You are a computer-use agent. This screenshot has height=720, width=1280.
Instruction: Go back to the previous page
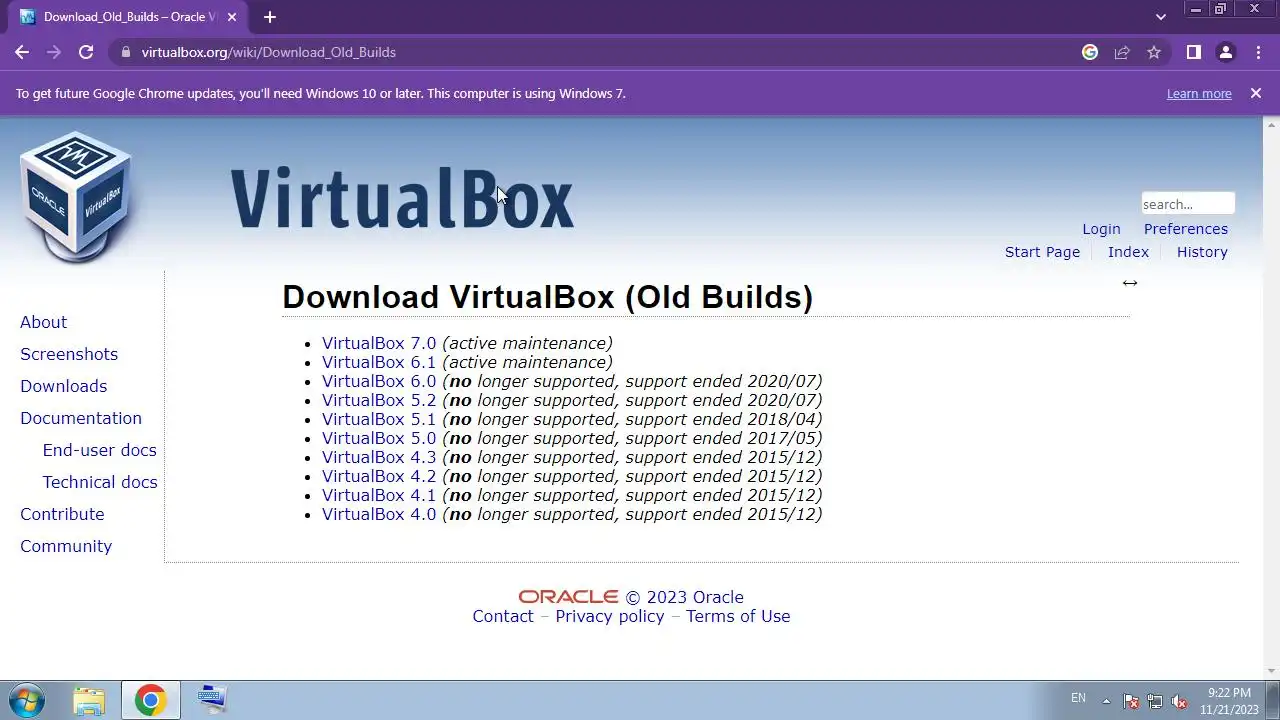pyautogui.click(x=22, y=52)
